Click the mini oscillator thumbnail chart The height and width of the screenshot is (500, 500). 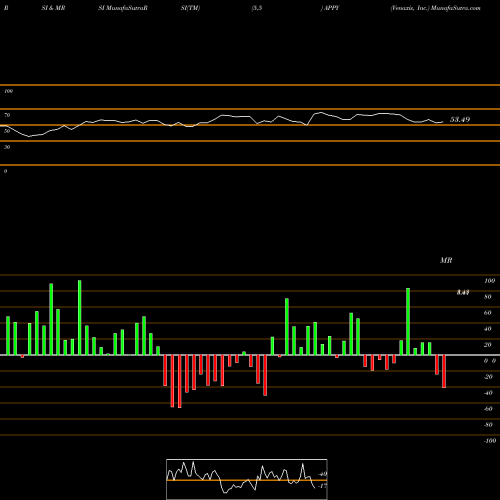click(247, 479)
